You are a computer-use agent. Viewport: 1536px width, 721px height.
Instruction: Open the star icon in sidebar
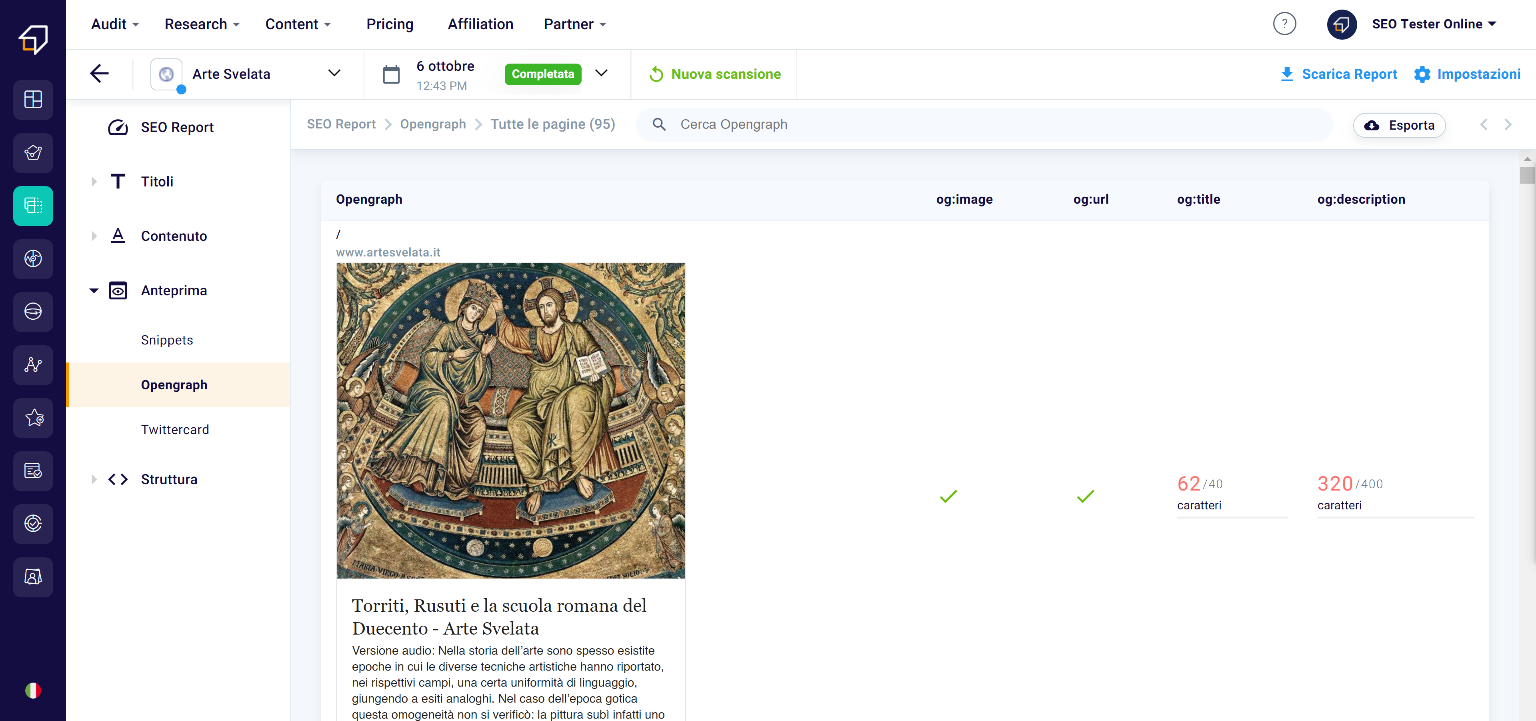point(33,418)
